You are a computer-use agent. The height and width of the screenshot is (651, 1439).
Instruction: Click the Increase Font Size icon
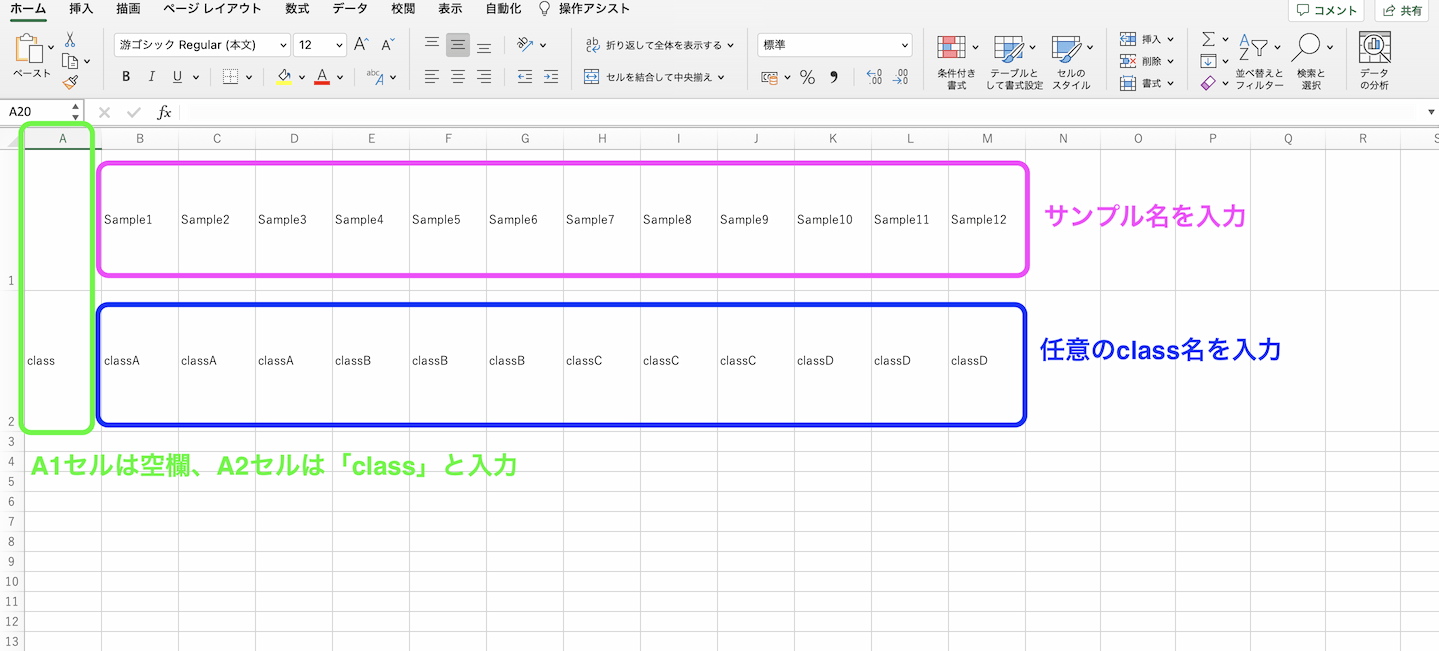point(361,45)
